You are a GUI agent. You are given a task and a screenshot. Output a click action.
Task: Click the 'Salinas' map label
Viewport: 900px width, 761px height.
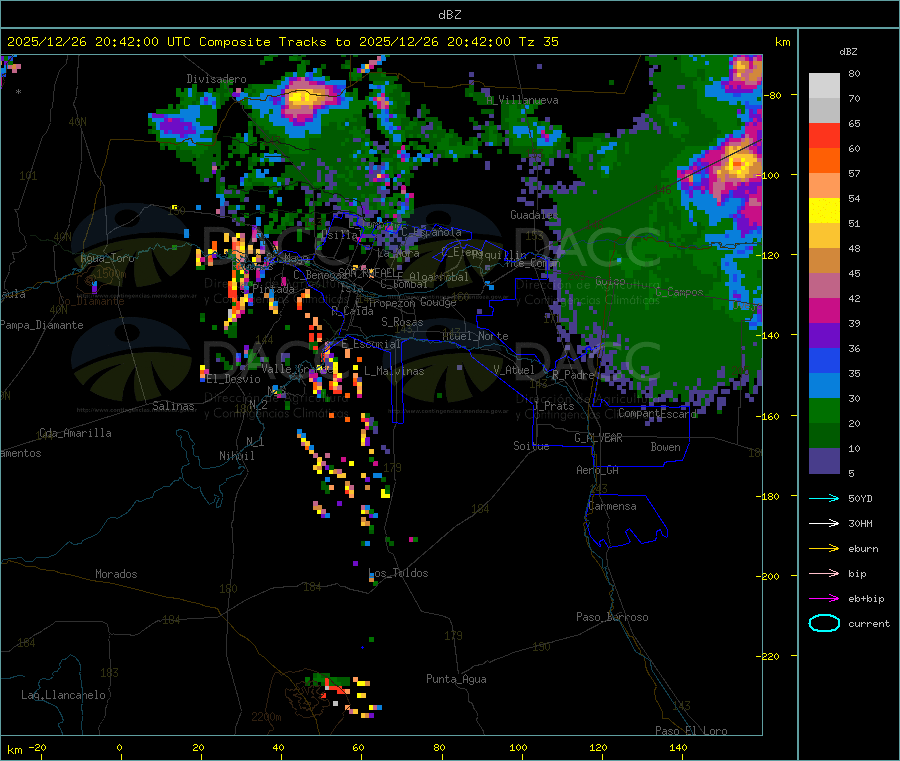[173, 406]
